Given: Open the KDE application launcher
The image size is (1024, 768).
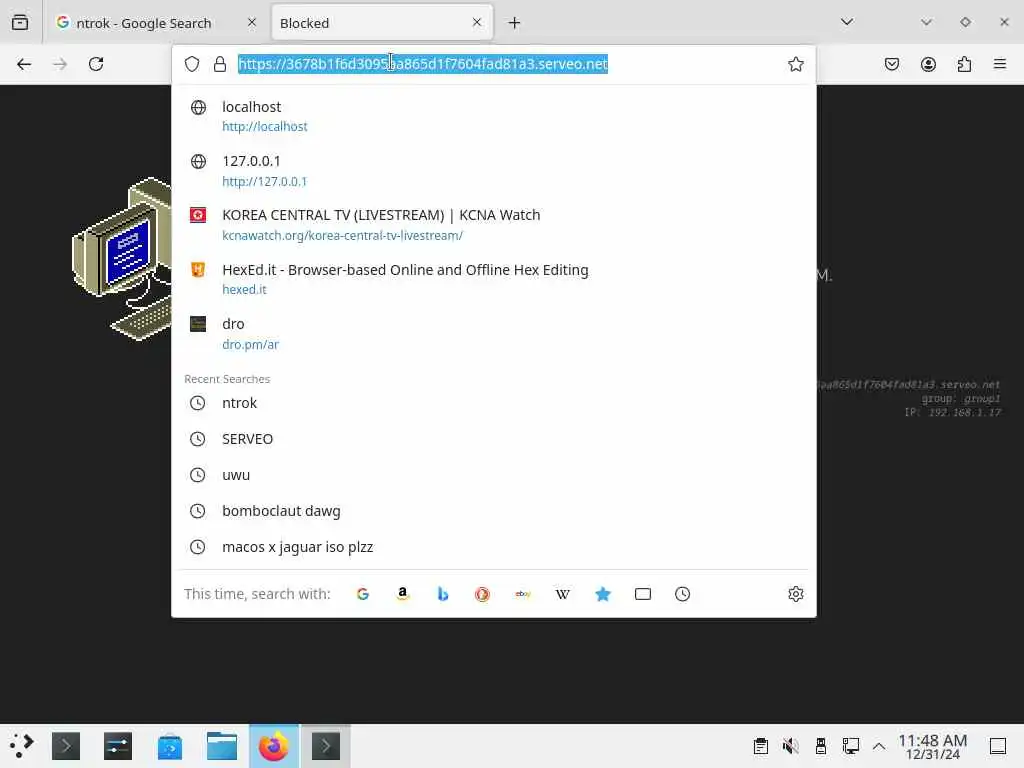Looking at the screenshot, I should [x=22, y=746].
